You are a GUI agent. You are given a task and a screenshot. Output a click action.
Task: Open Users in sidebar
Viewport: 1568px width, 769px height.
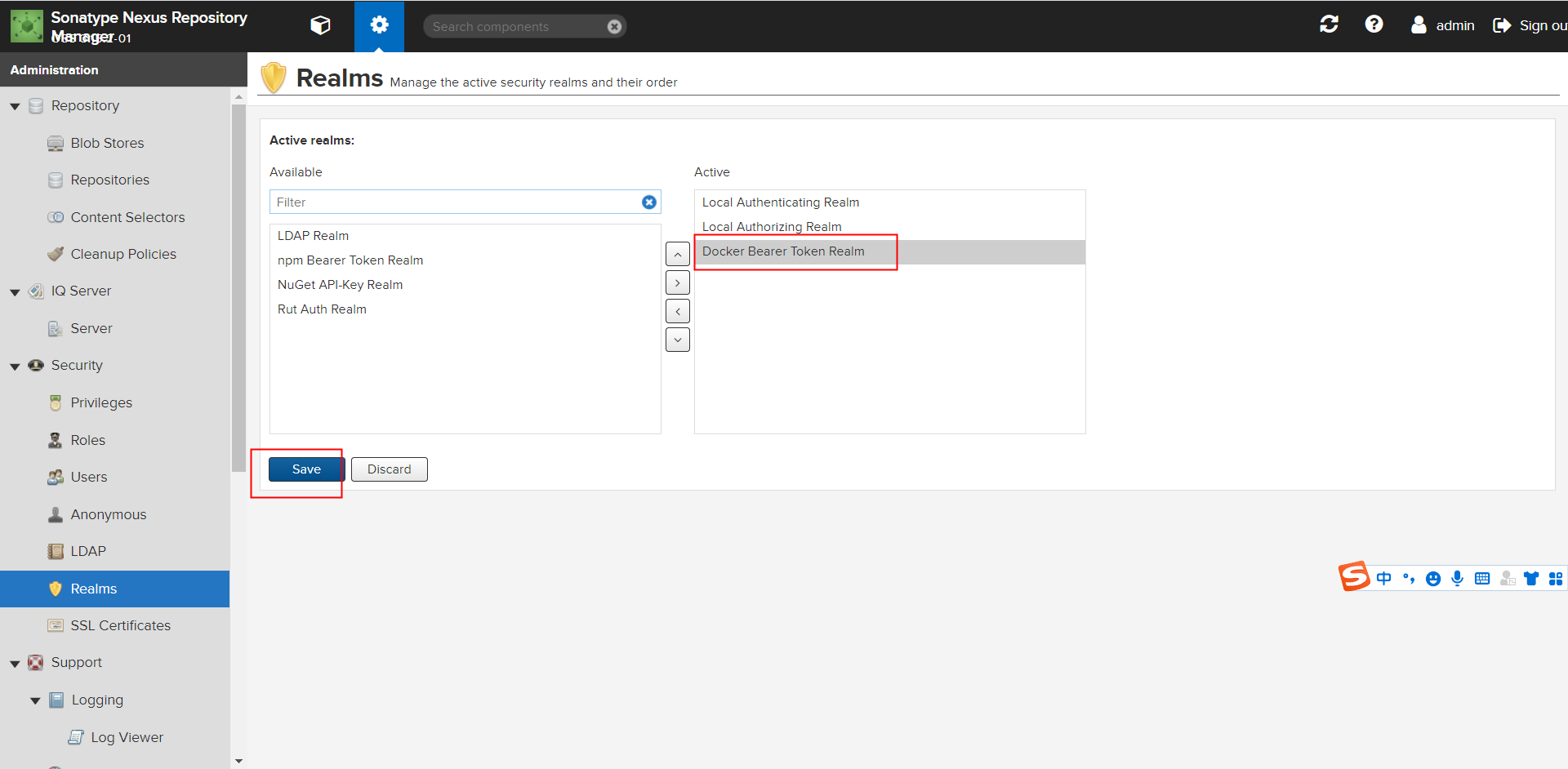coord(88,477)
